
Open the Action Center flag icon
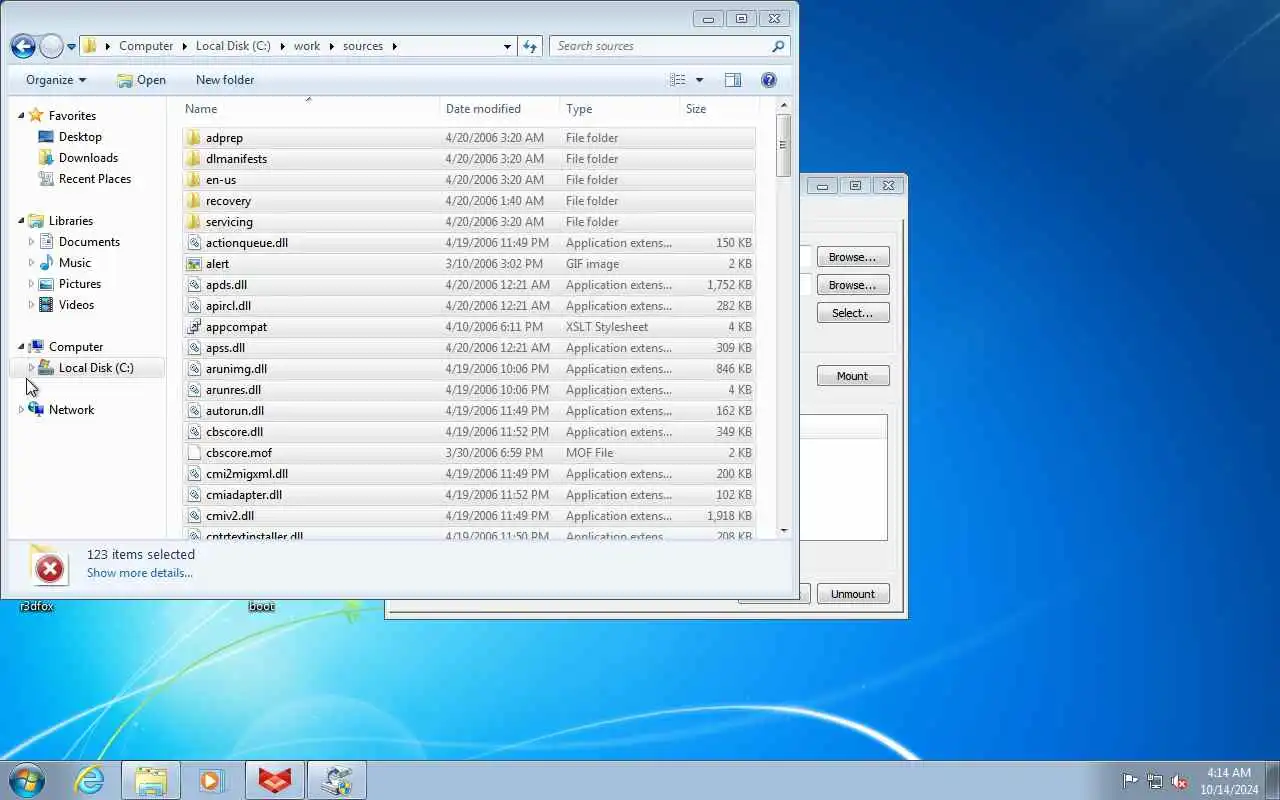(x=1130, y=781)
